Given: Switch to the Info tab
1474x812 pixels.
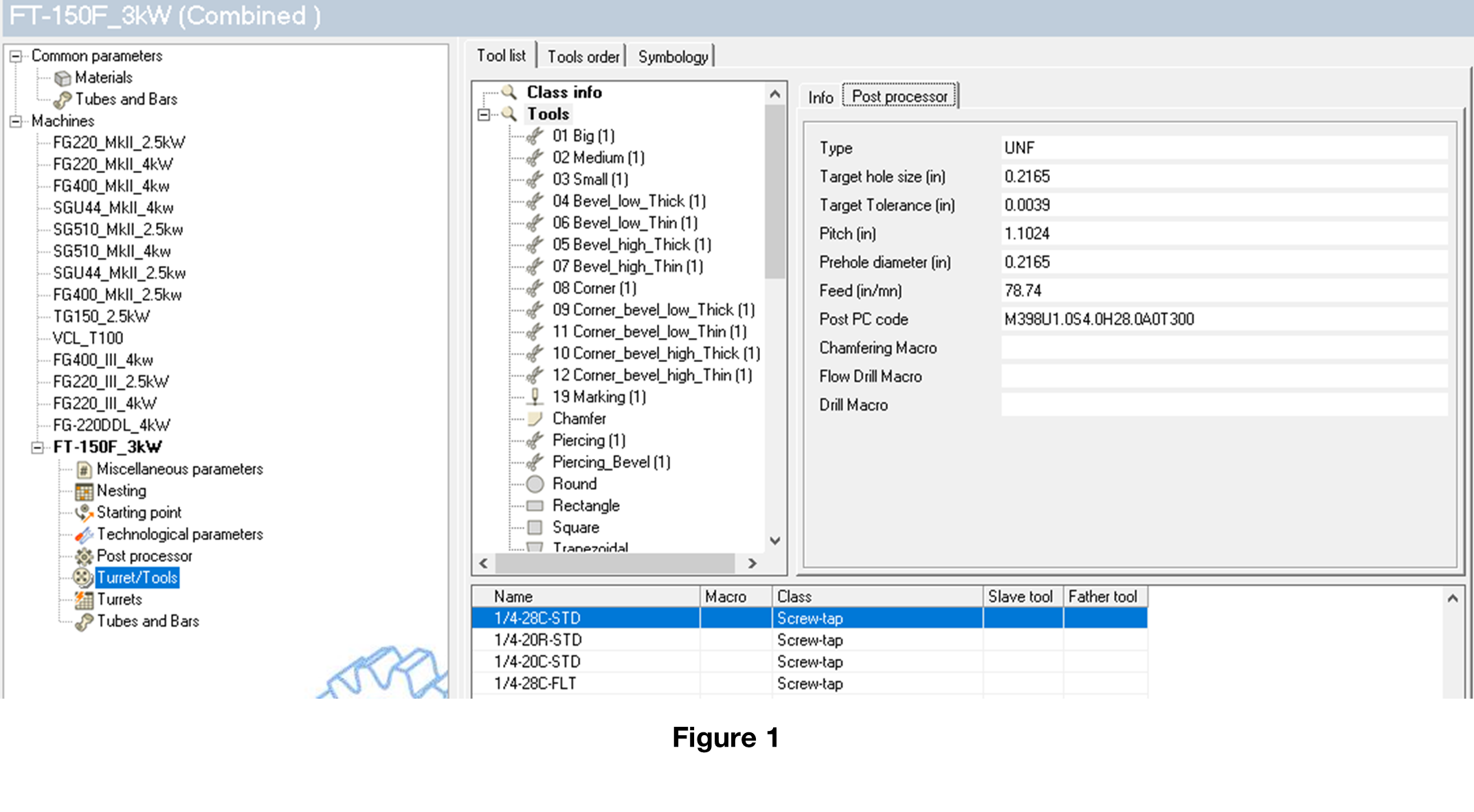Looking at the screenshot, I should (x=820, y=97).
